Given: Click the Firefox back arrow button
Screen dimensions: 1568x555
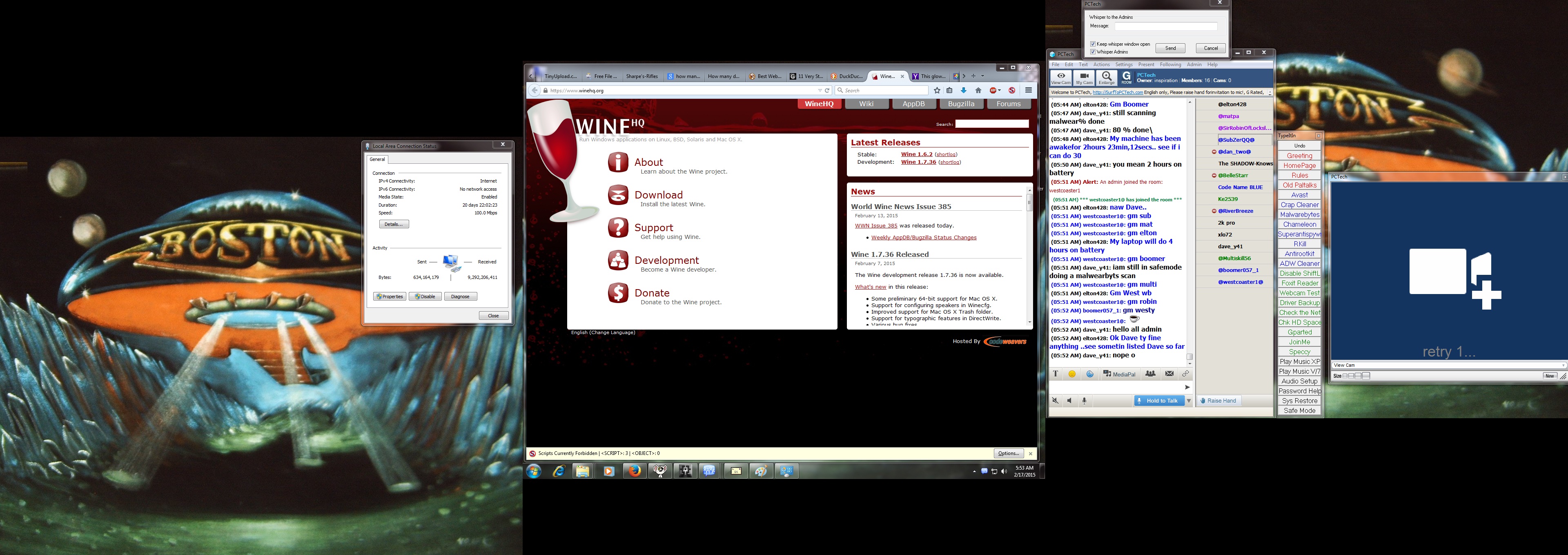Looking at the screenshot, I should point(535,90).
